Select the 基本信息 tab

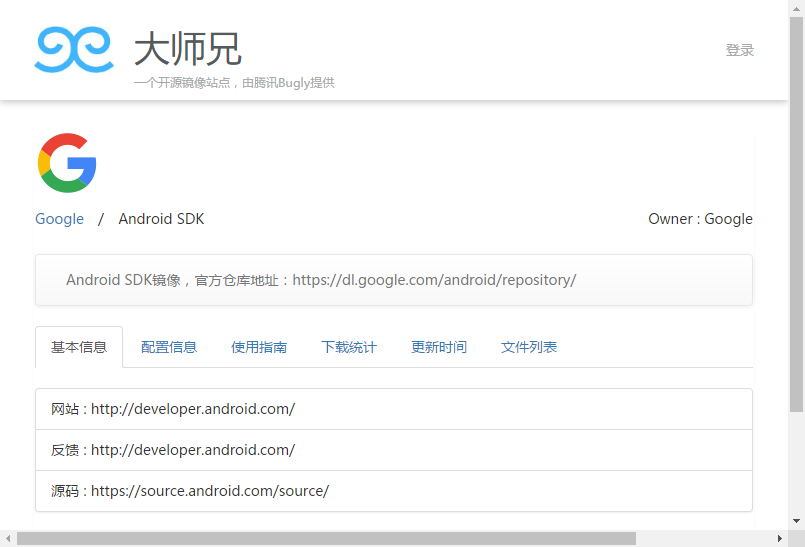pos(79,347)
